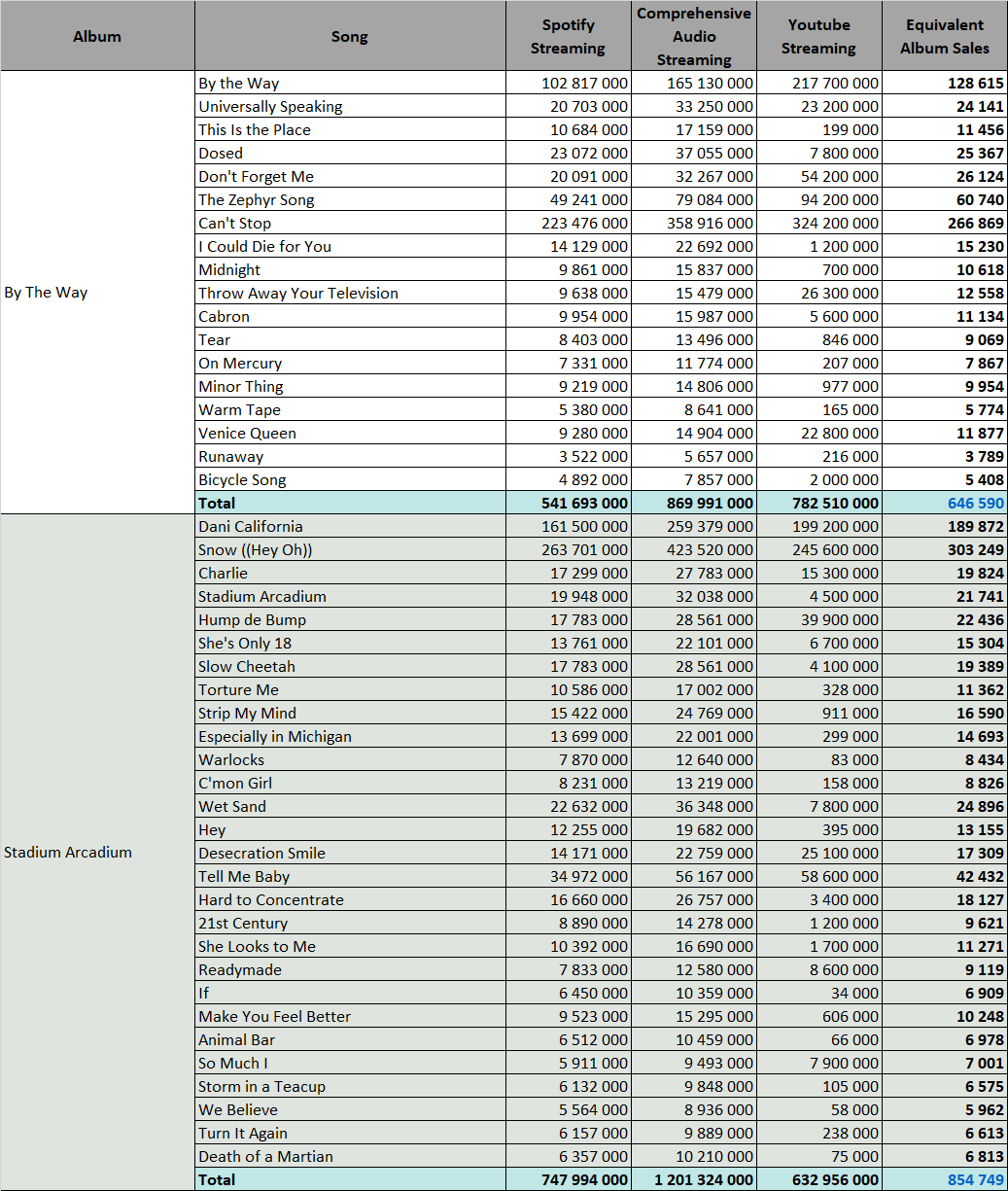Viewport: 1008px width, 1191px height.
Task: Select the Youtube Streaming header cell
Action: tap(818, 36)
